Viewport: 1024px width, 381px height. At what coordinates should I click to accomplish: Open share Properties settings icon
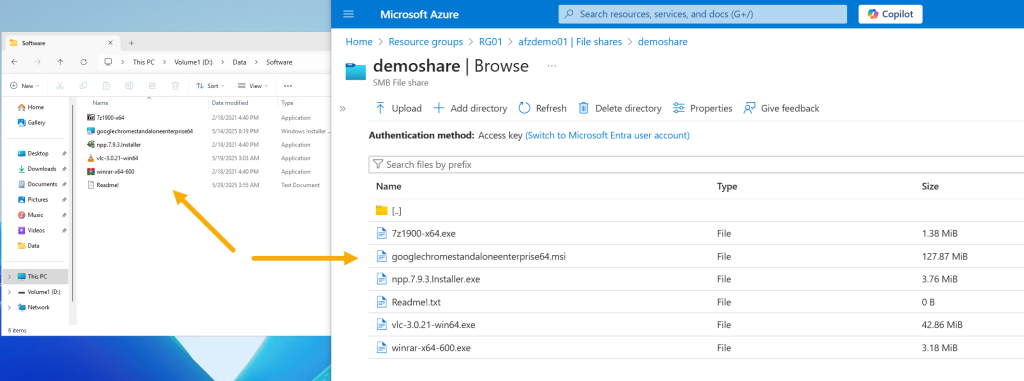point(679,108)
